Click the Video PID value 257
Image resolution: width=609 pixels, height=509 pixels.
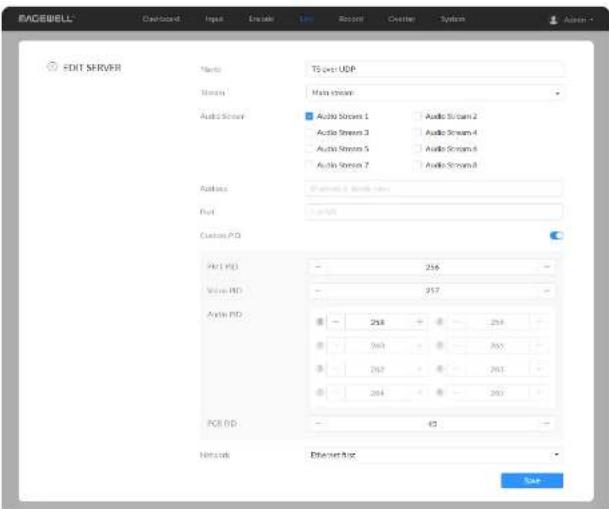tap(432, 290)
